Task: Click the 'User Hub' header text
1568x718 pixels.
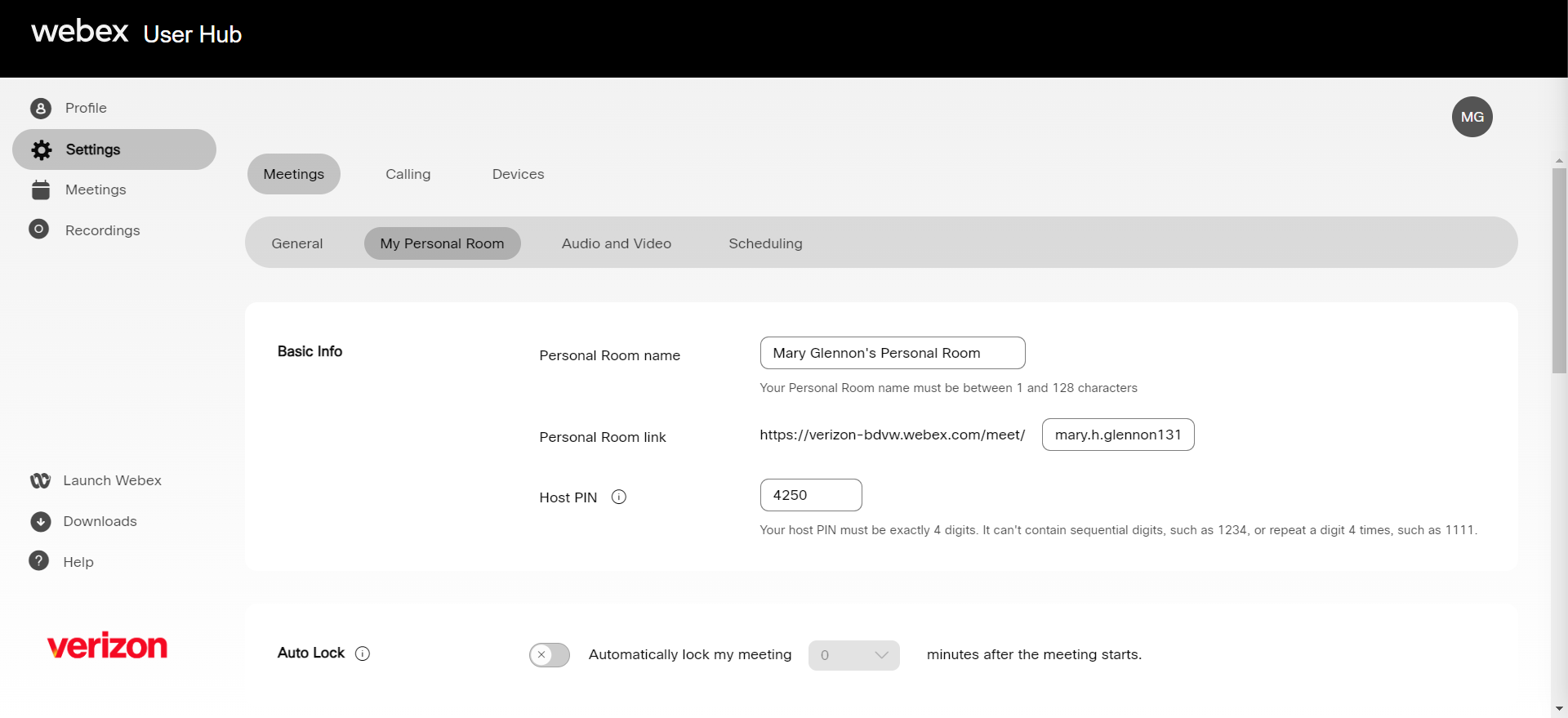Action: coord(193,34)
